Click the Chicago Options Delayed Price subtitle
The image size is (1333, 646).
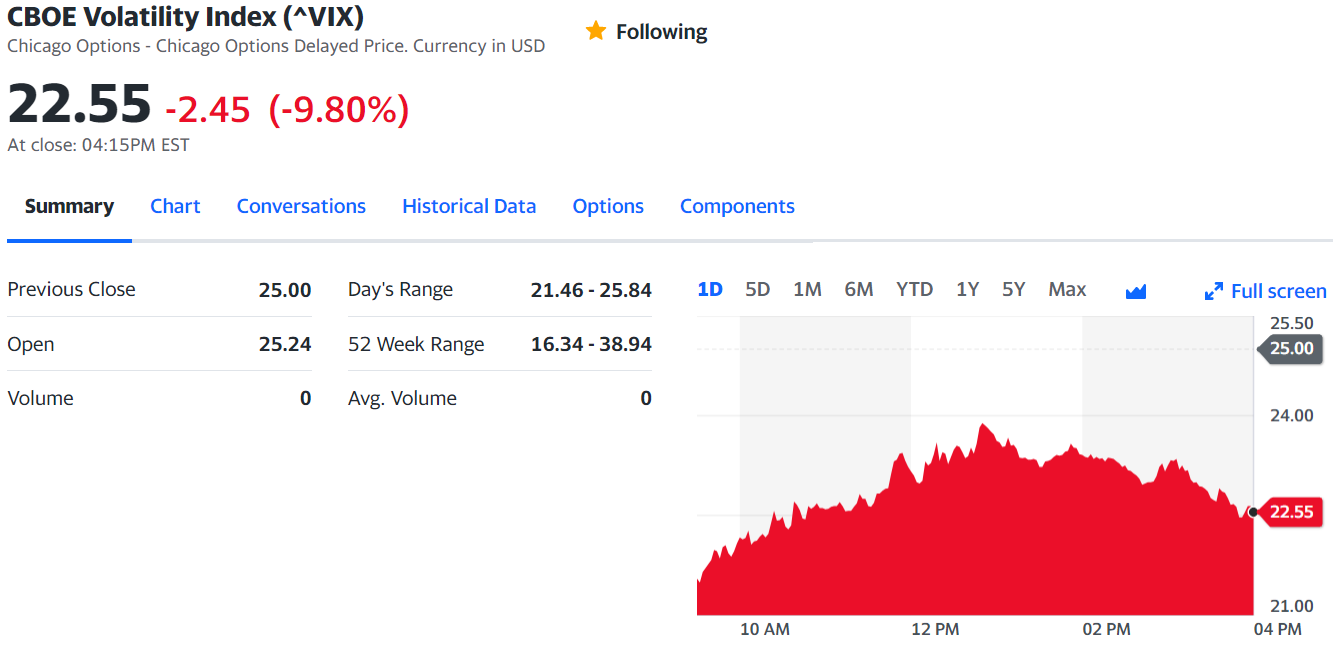point(276,46)
